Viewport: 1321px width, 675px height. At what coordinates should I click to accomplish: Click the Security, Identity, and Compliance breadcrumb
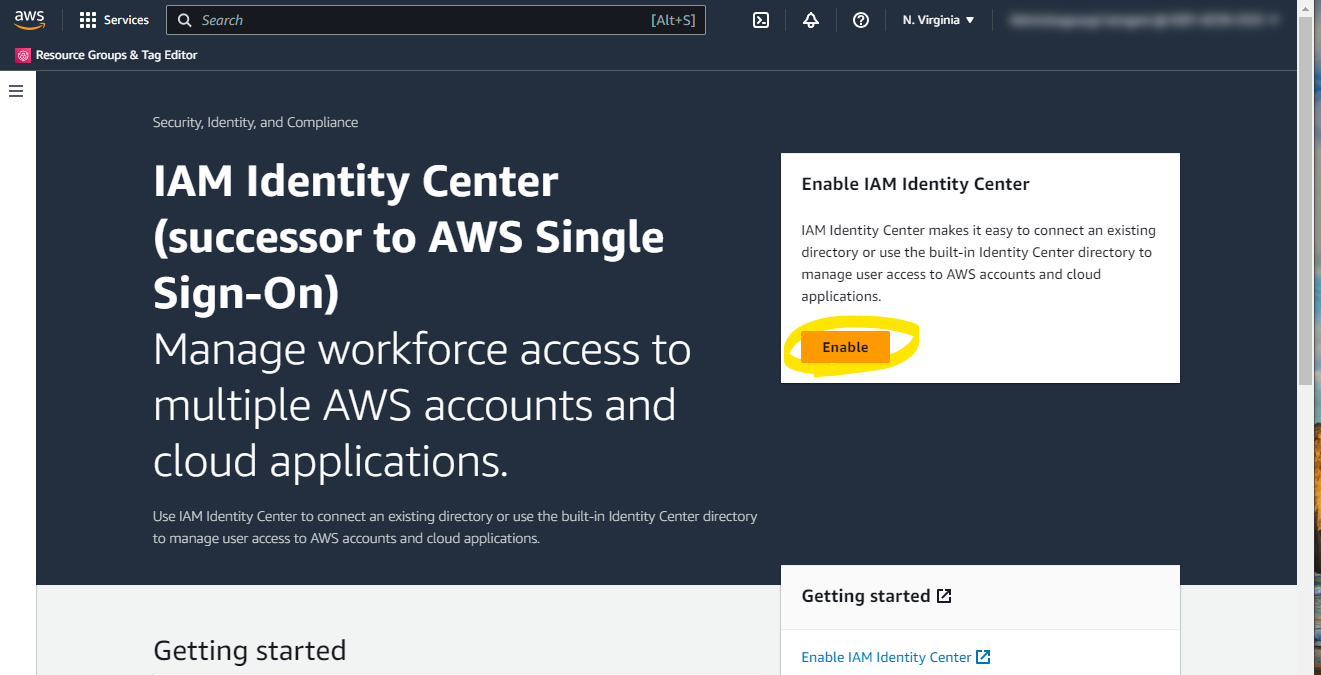[255, 122]
